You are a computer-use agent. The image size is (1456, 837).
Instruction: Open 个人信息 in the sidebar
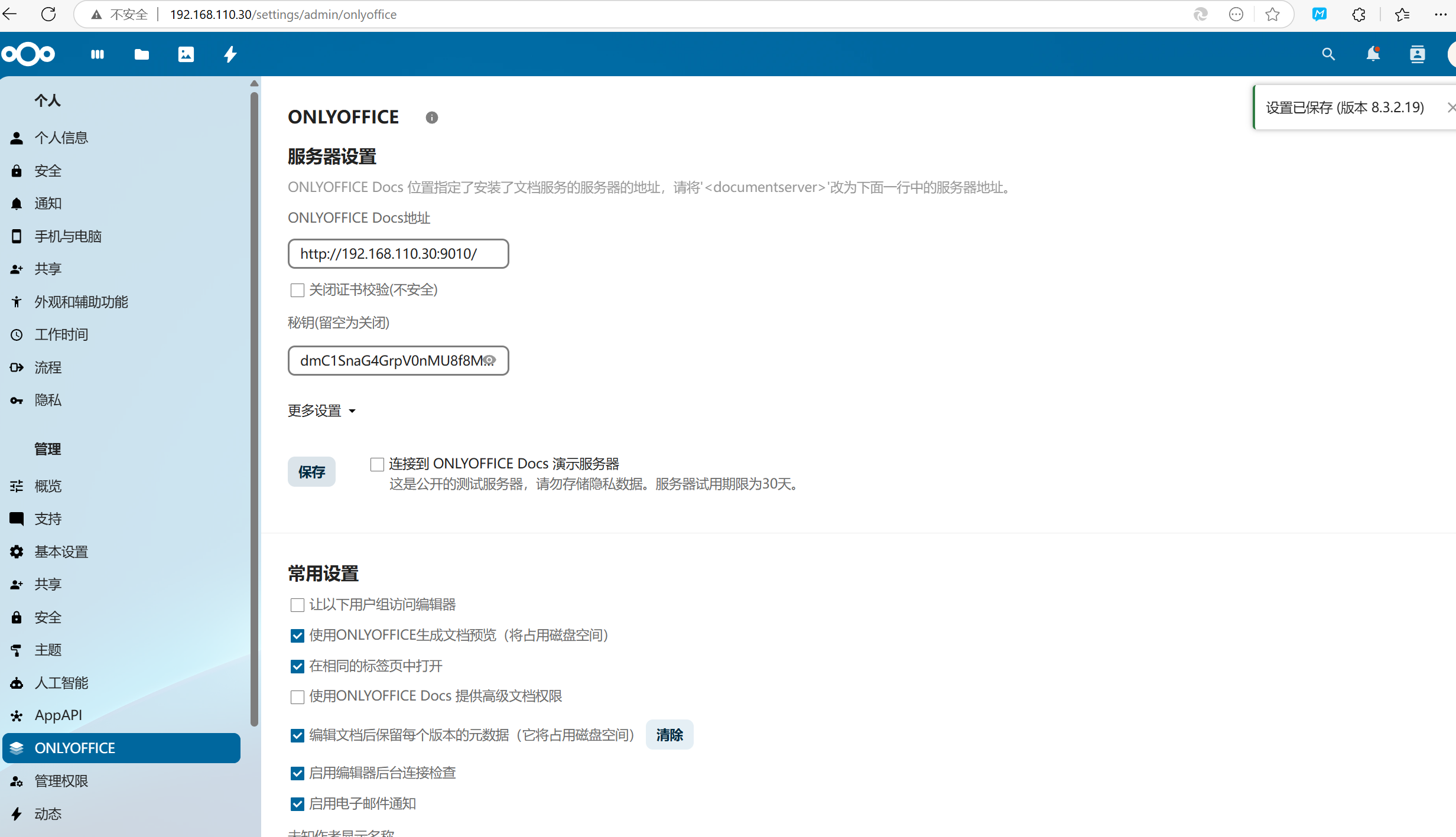coord(121,138)
